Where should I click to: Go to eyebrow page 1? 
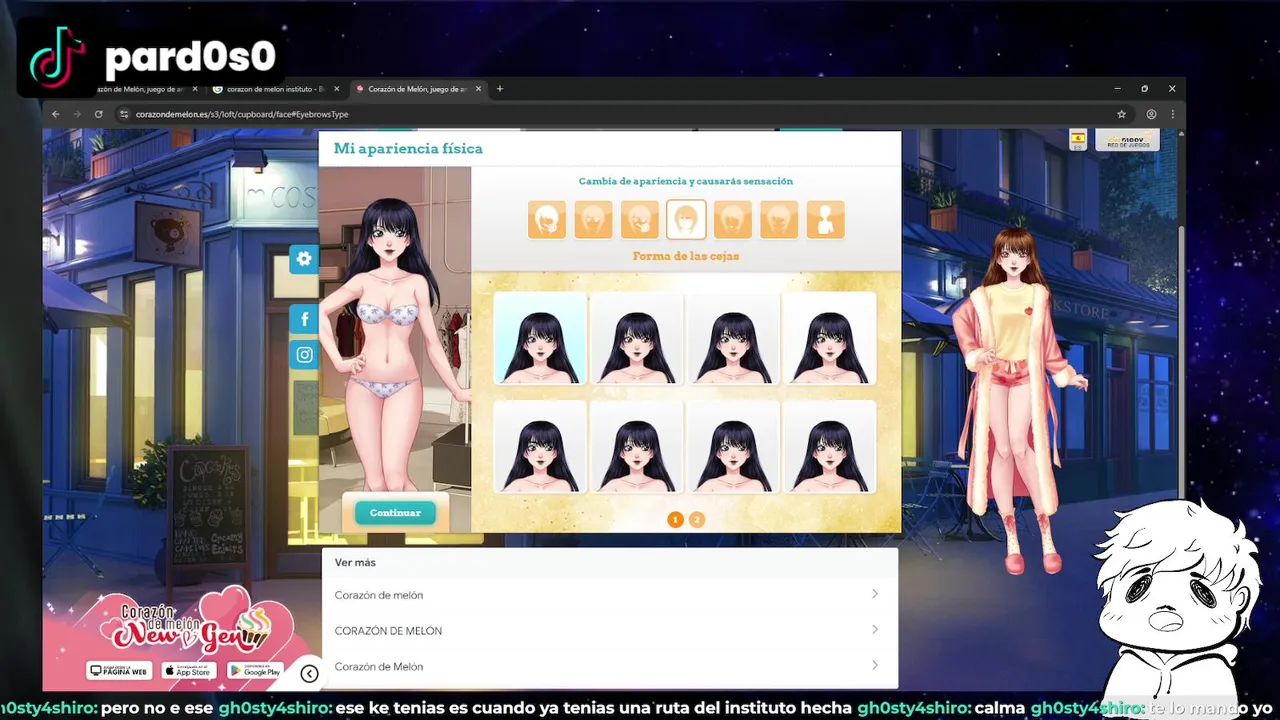[x=675, y=520]
